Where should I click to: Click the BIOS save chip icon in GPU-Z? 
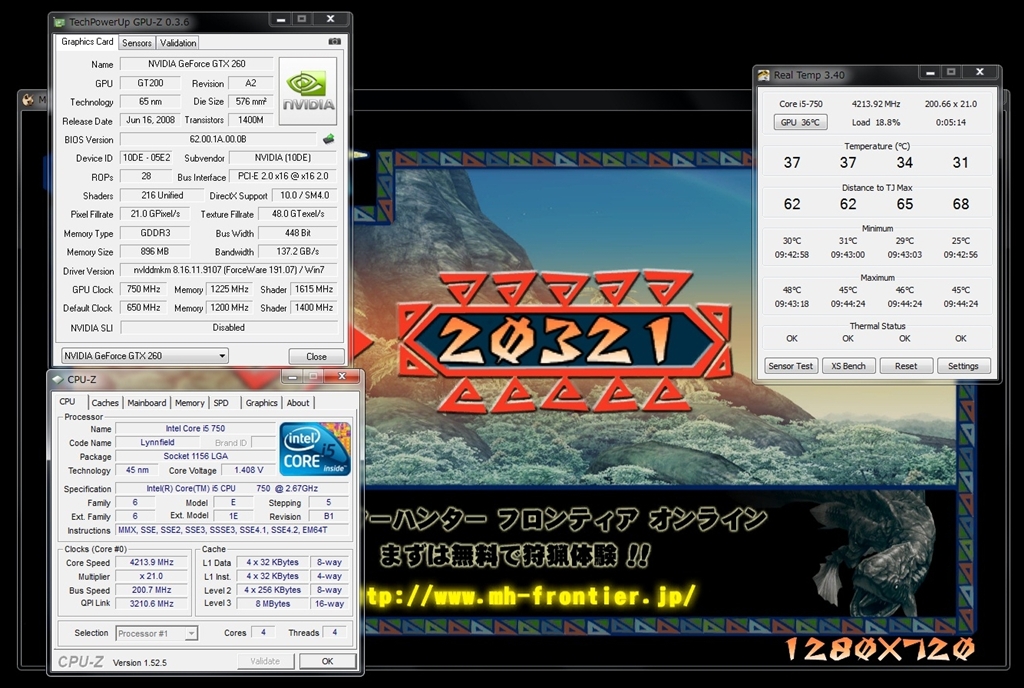pos(328,138)
